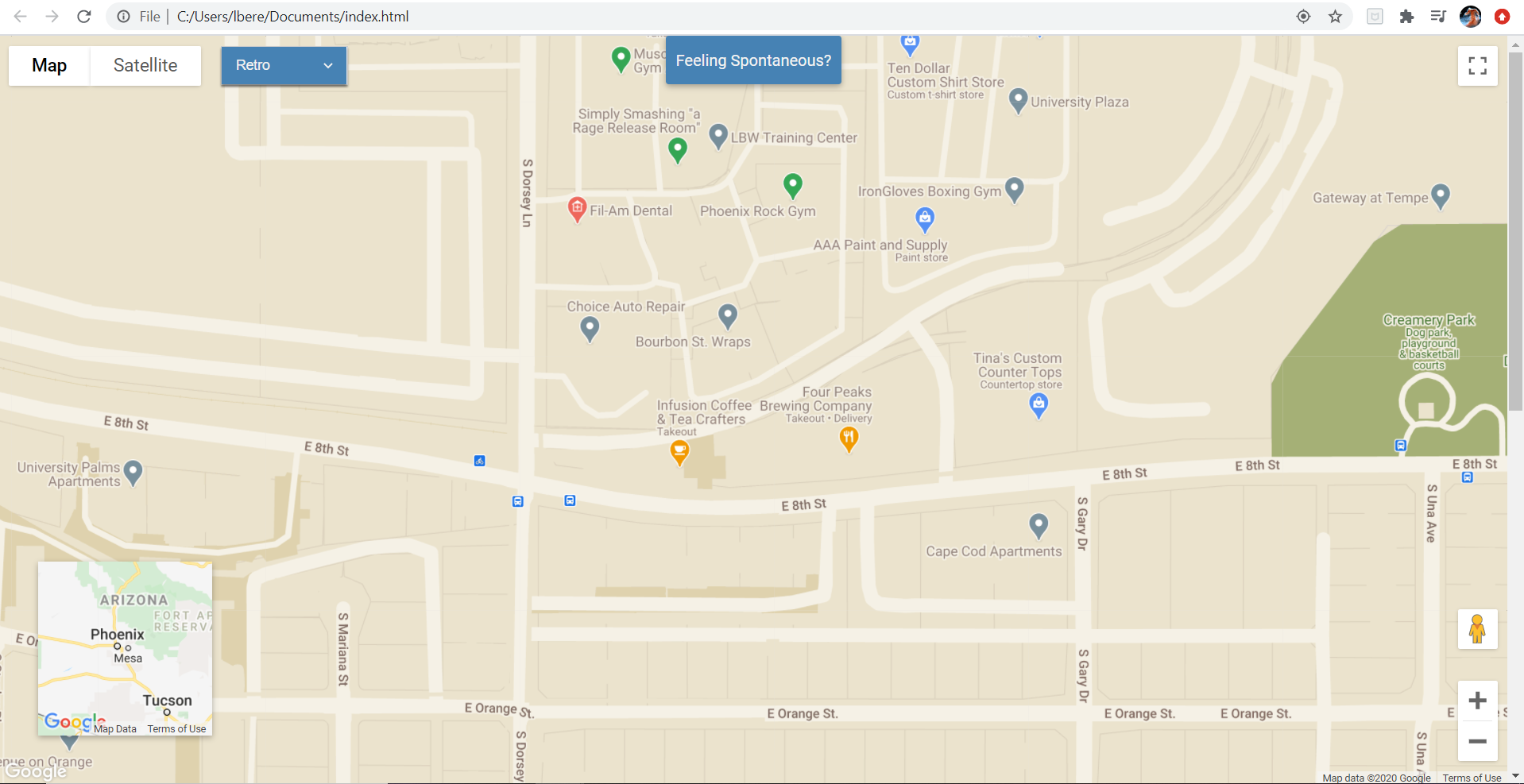Viewport: 1524px width, 784px height.
Task: Click the Google logo at bottom left
Action: click(36, 771)
